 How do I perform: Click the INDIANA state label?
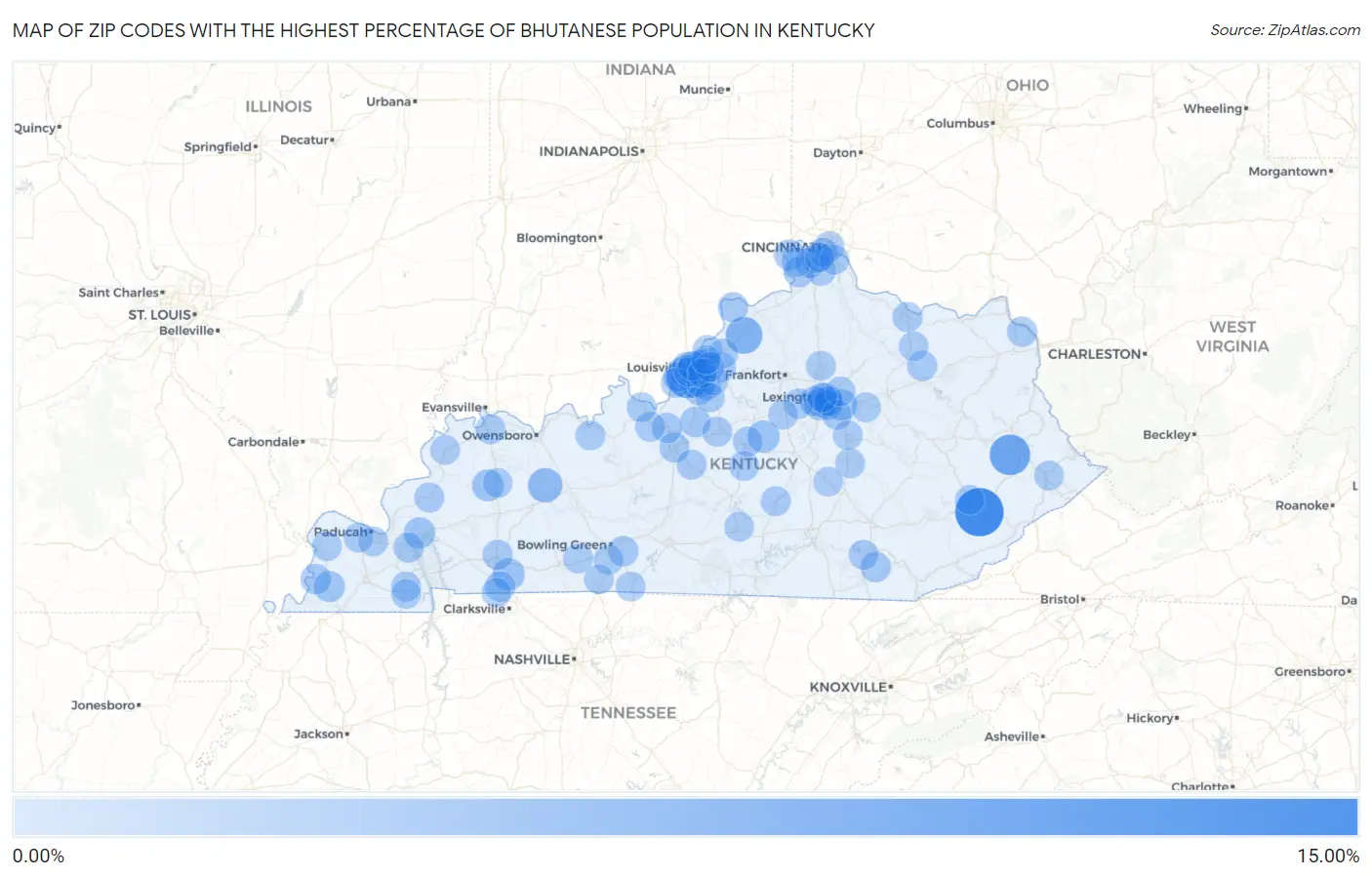(640, 69)
